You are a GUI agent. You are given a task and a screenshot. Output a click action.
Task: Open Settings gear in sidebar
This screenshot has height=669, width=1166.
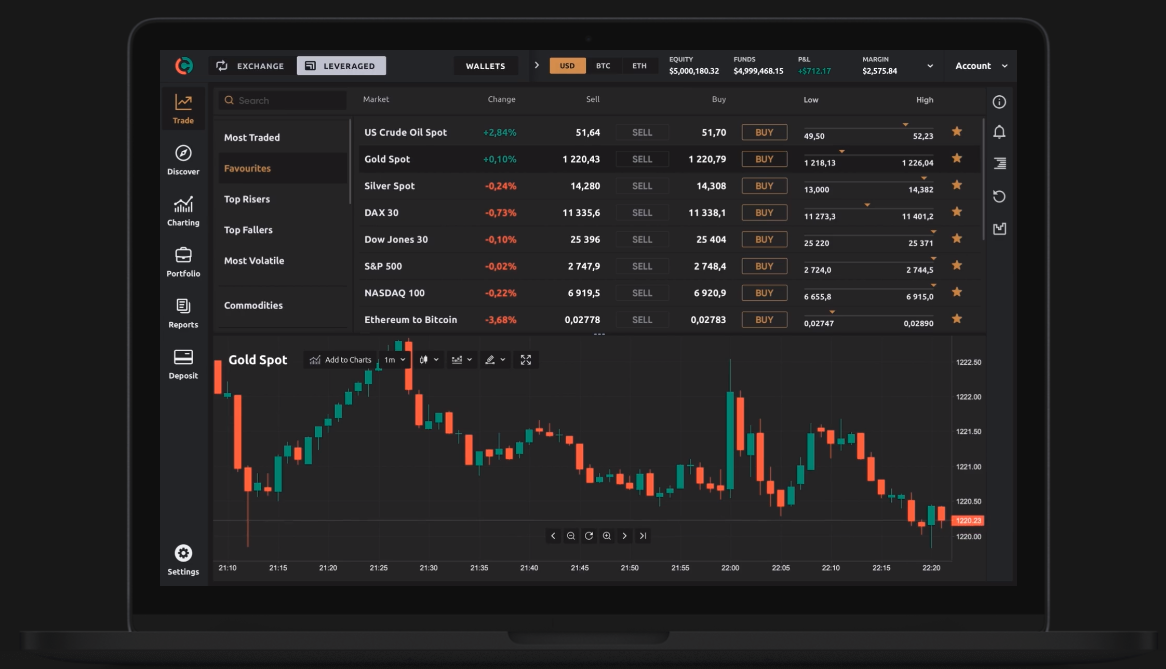click(183, 560)
